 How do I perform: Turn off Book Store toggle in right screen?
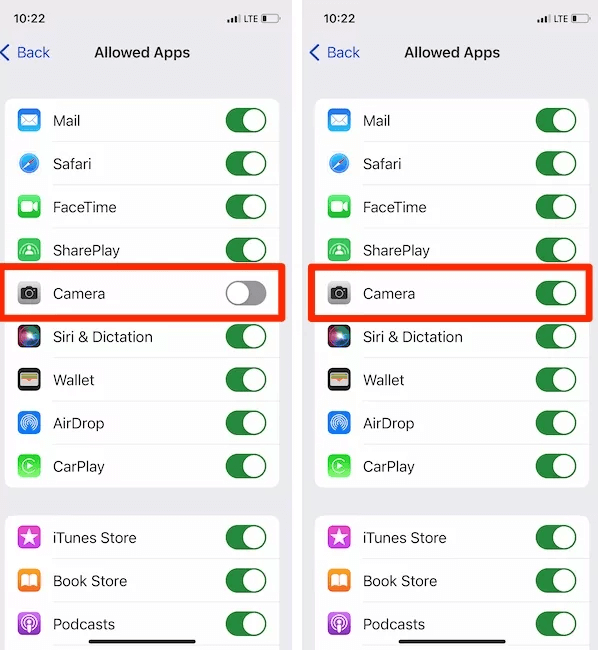pyautogui.click(x=556, y=580)
